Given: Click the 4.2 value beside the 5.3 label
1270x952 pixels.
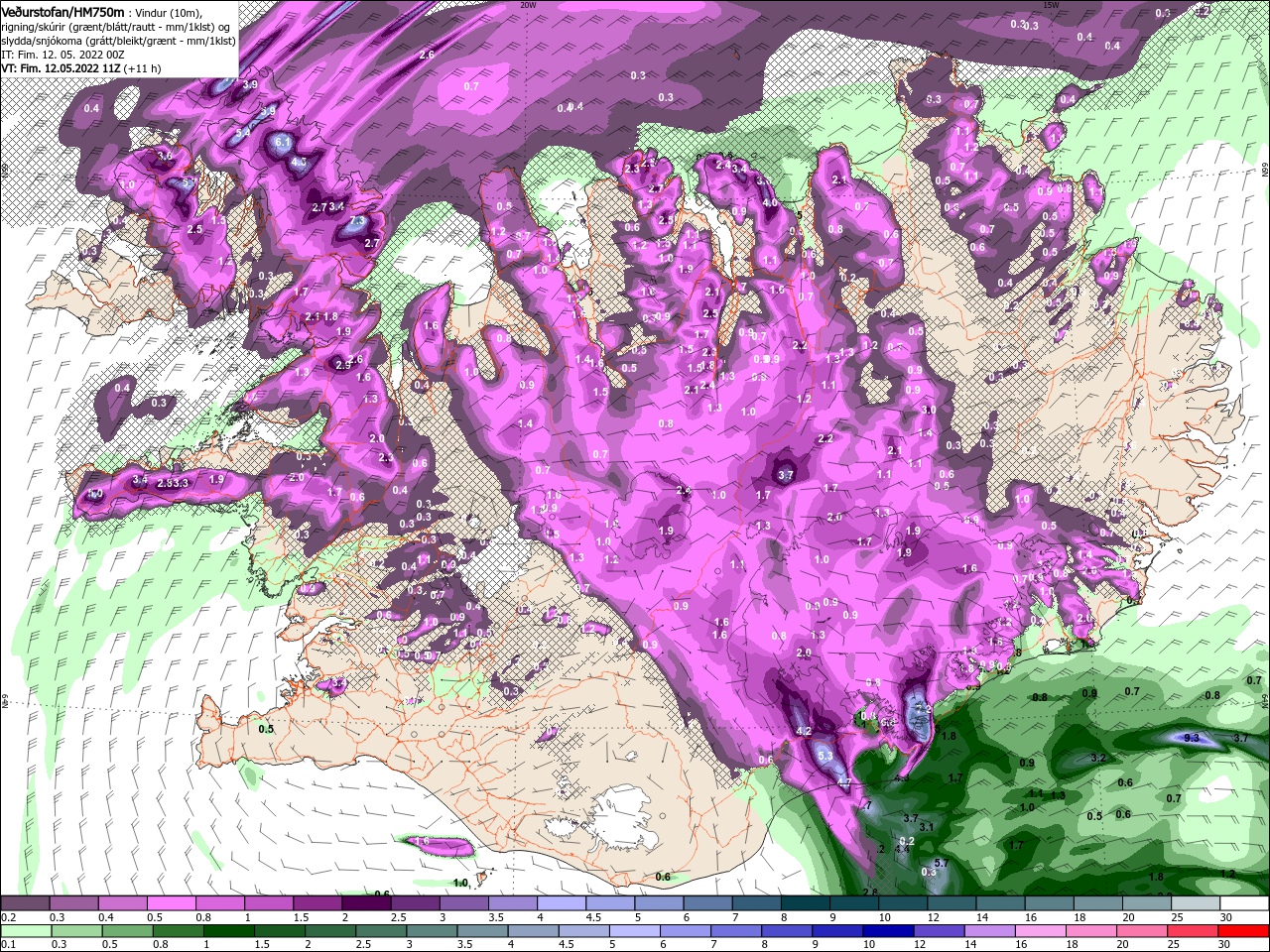Looking at the screenshot, I should pos(805,732).
